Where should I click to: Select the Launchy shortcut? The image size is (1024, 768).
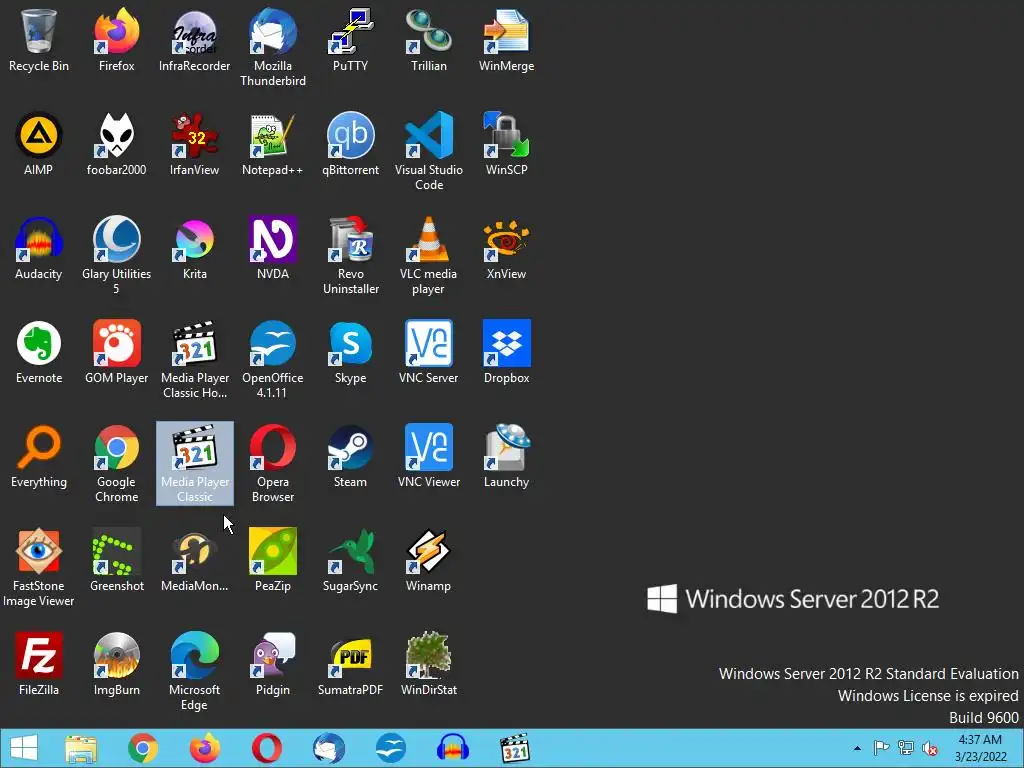507,456
